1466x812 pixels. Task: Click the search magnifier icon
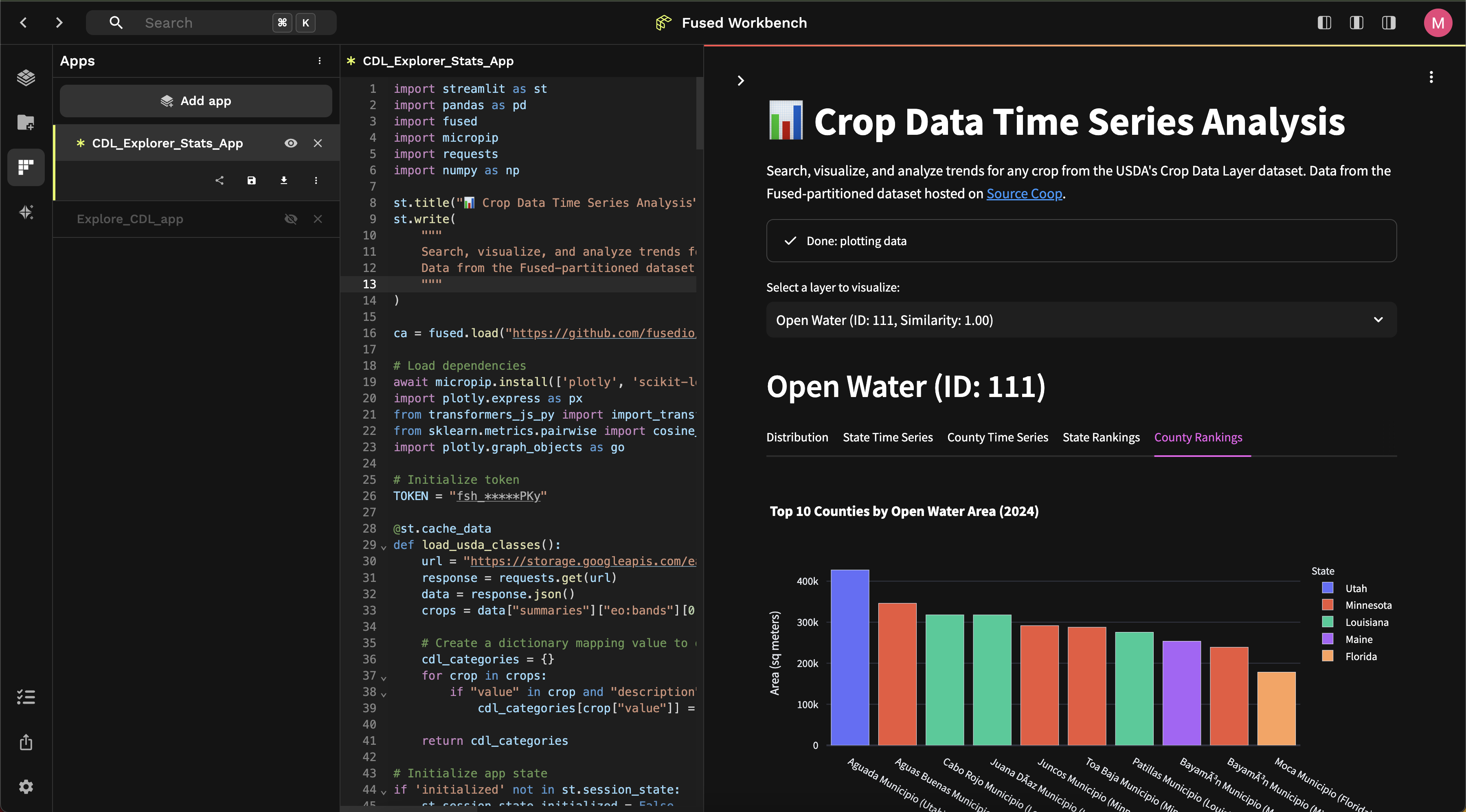[116, 23]
